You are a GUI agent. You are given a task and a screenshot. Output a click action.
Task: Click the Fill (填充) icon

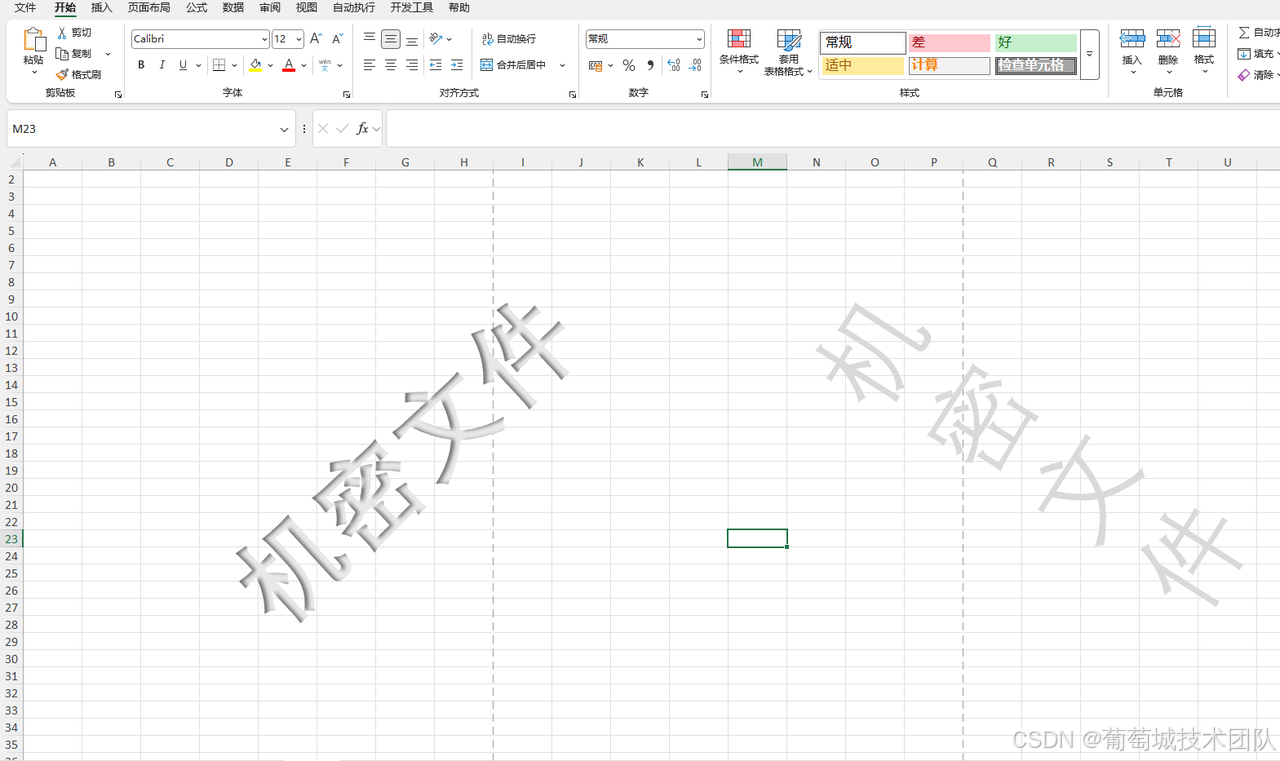pyautogui.click(x=1244, y=54)
